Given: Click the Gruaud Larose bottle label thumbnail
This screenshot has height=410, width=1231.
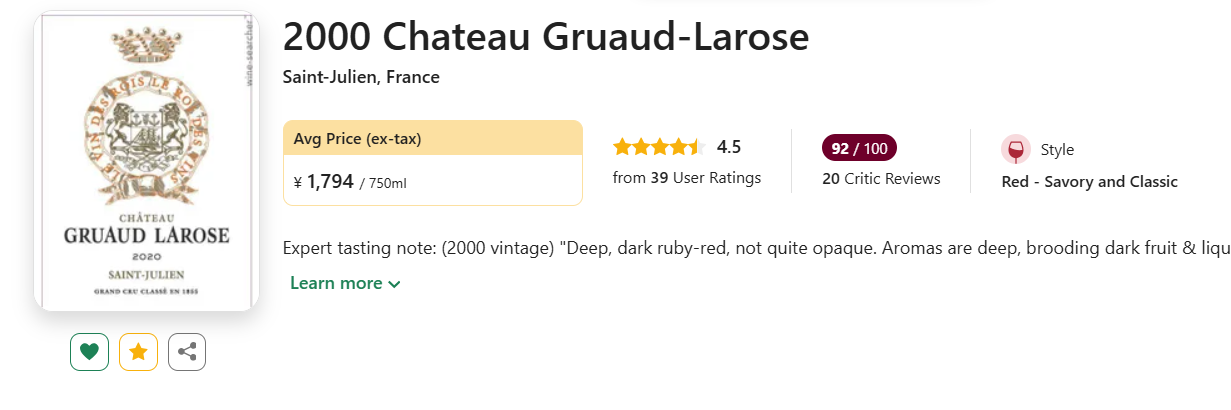Looking at the screenshot, I should [x=146, y=162].
